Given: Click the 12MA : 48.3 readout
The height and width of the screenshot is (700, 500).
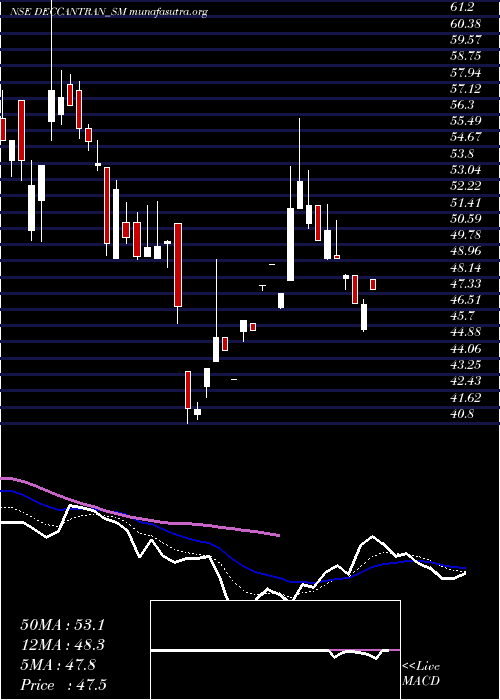Looking at the screenshot, I should tap(62, 645).
